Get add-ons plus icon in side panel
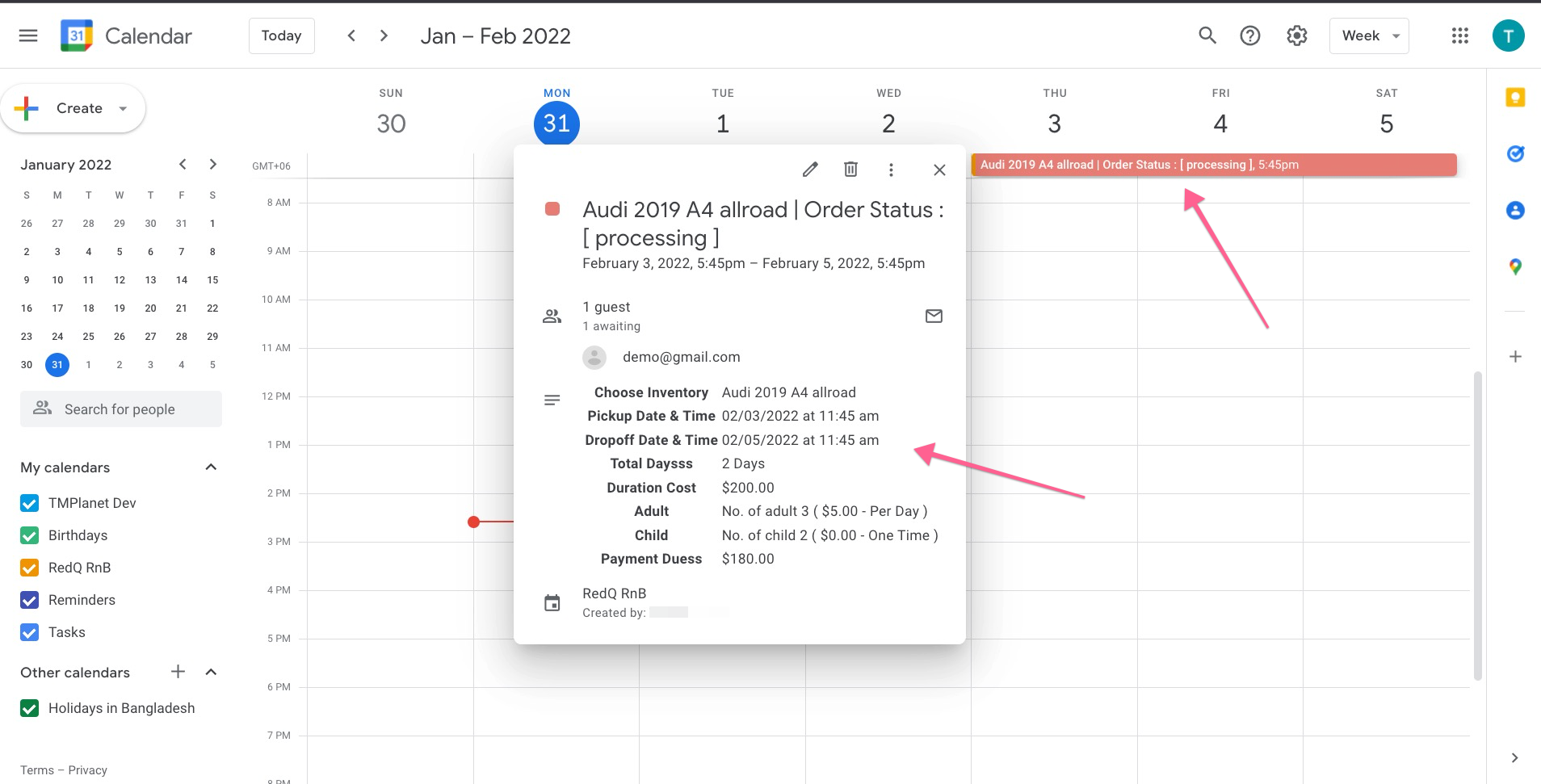 pos(1515,356)
